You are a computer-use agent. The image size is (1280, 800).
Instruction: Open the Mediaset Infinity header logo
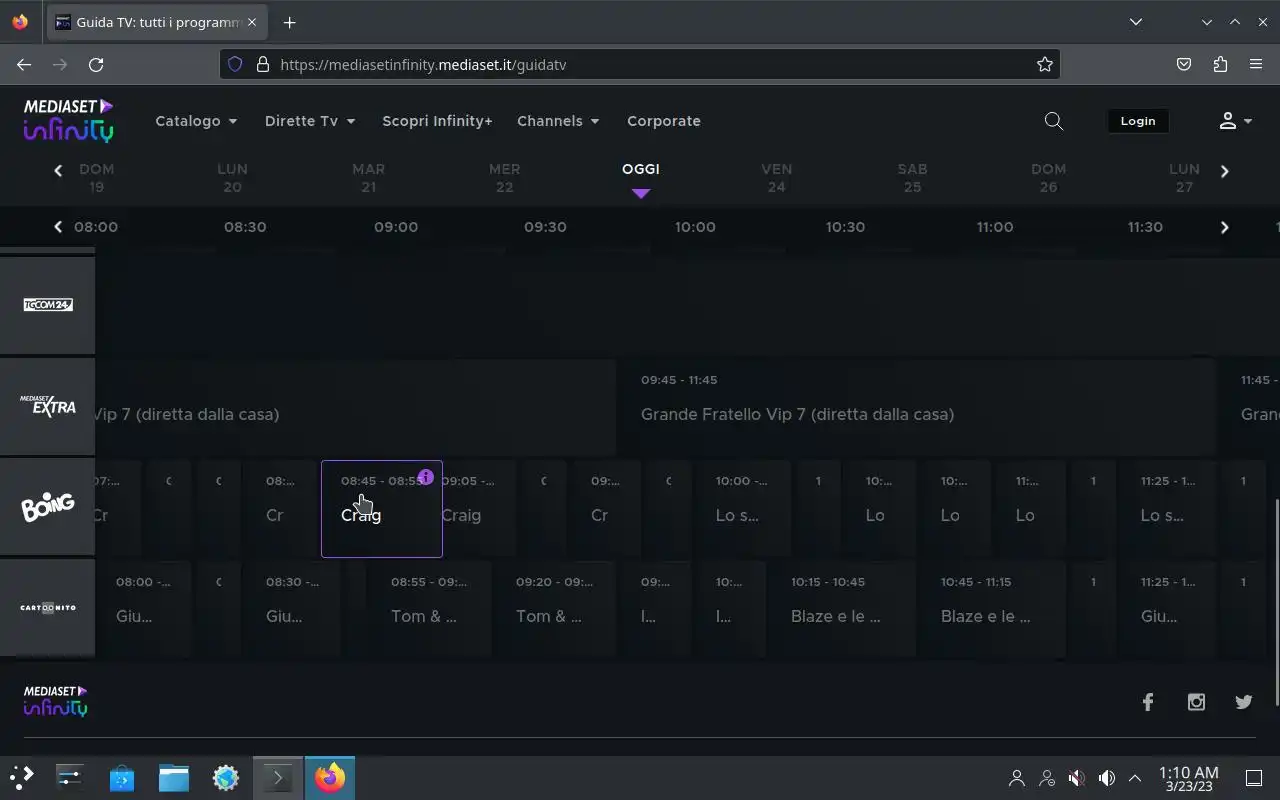[x=68, y=120]
